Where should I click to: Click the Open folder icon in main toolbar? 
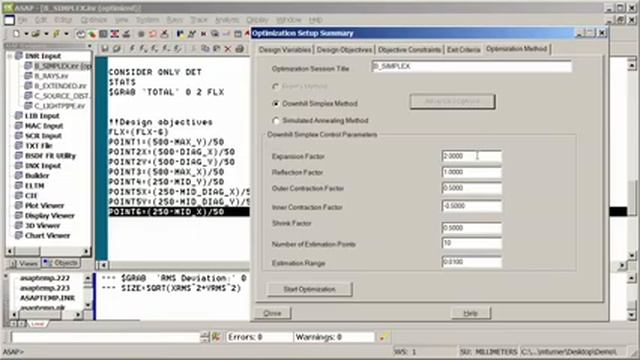[36, 34]
